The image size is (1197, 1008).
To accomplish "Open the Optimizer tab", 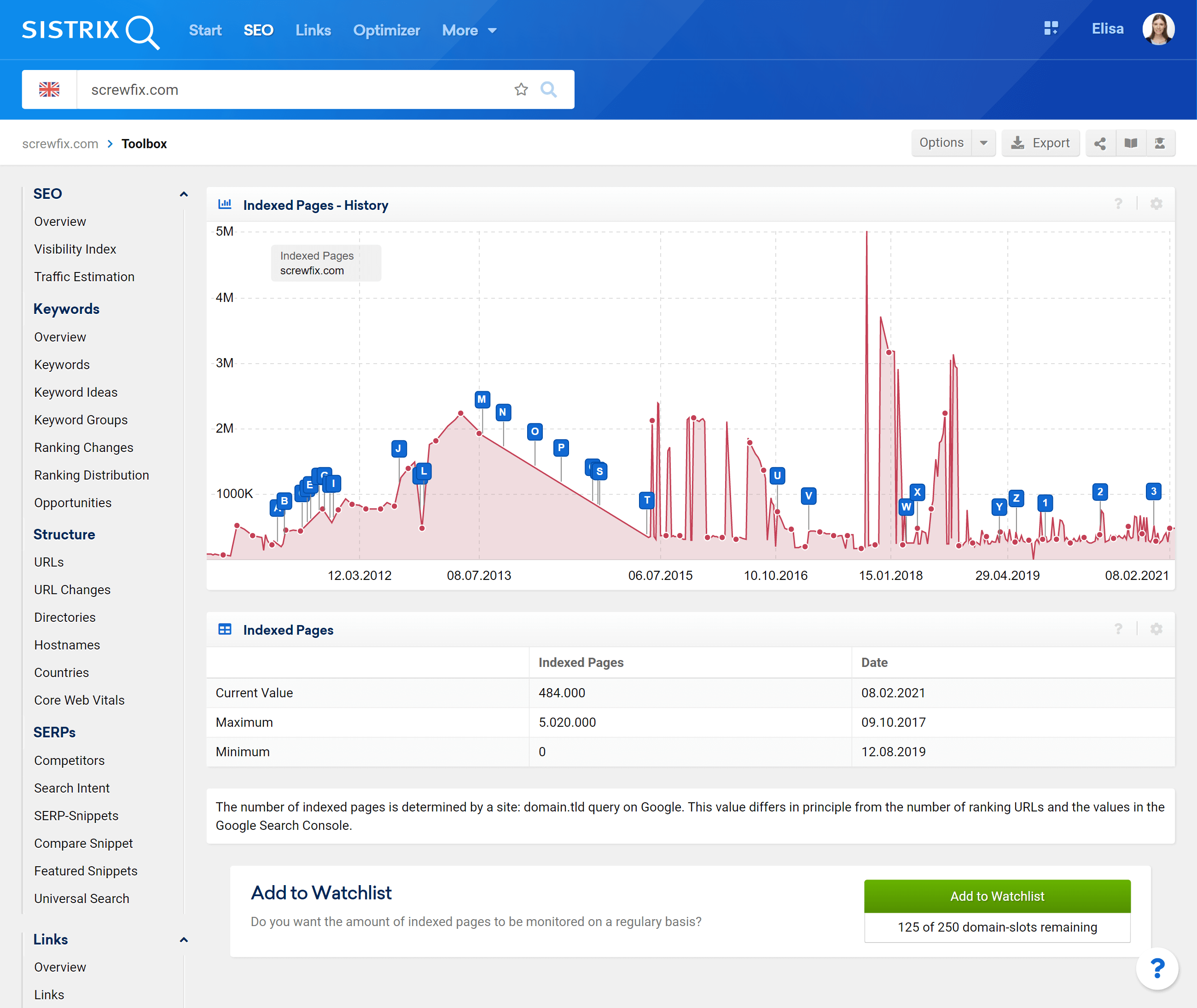I will [386, 30].
